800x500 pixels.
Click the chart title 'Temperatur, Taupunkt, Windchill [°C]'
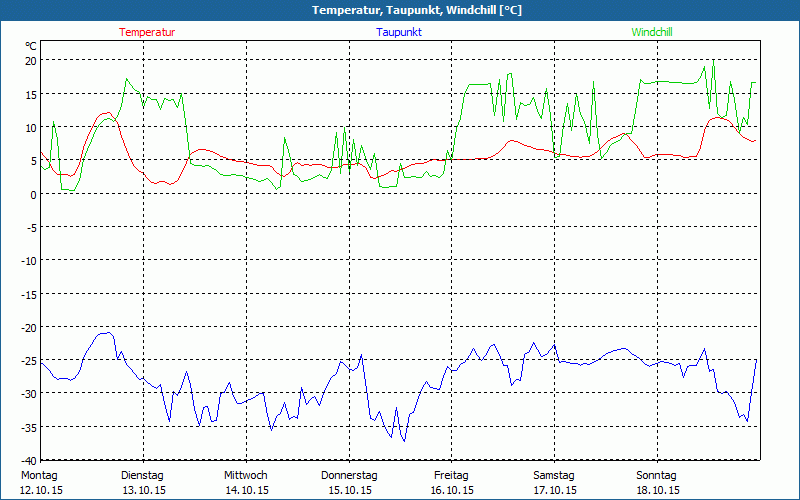tap(417, 10)
